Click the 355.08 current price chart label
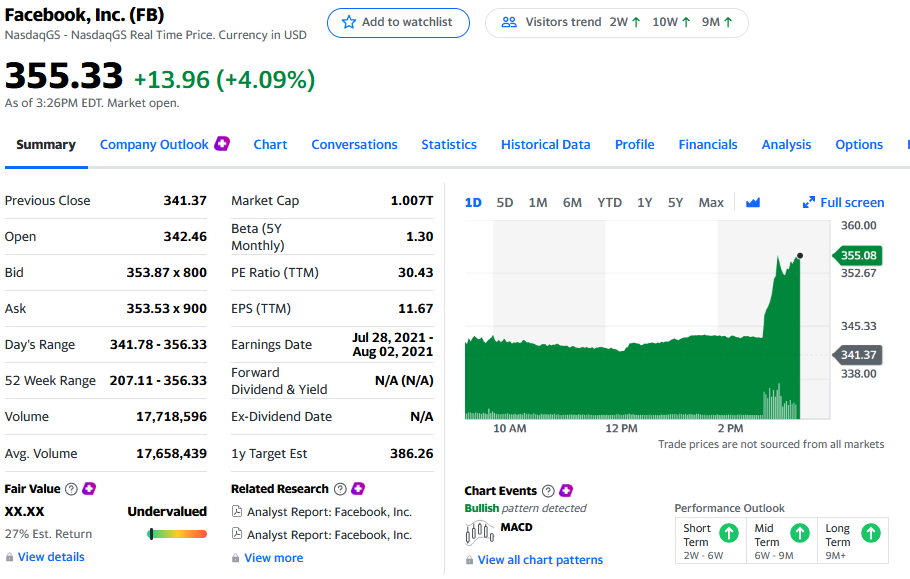This screenshot has height=579, width=910. [x=858, y=255]
